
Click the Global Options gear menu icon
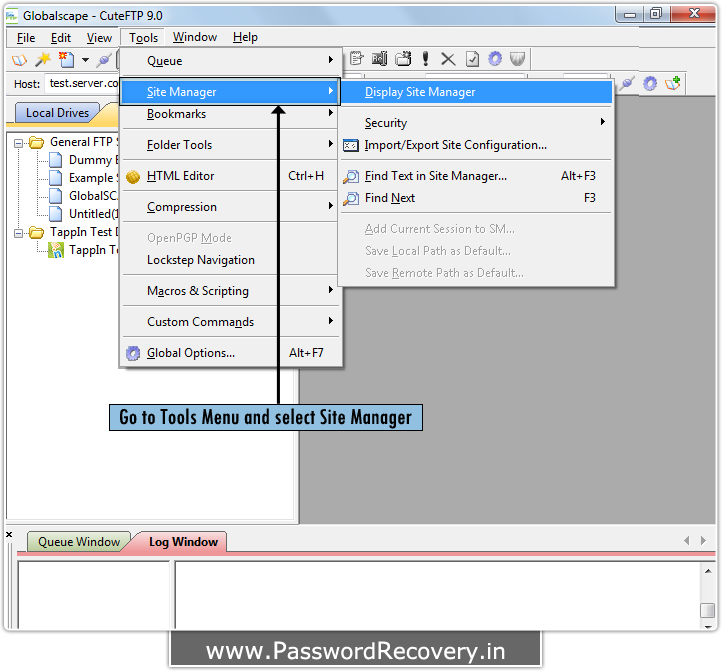(x=133, y=353)
